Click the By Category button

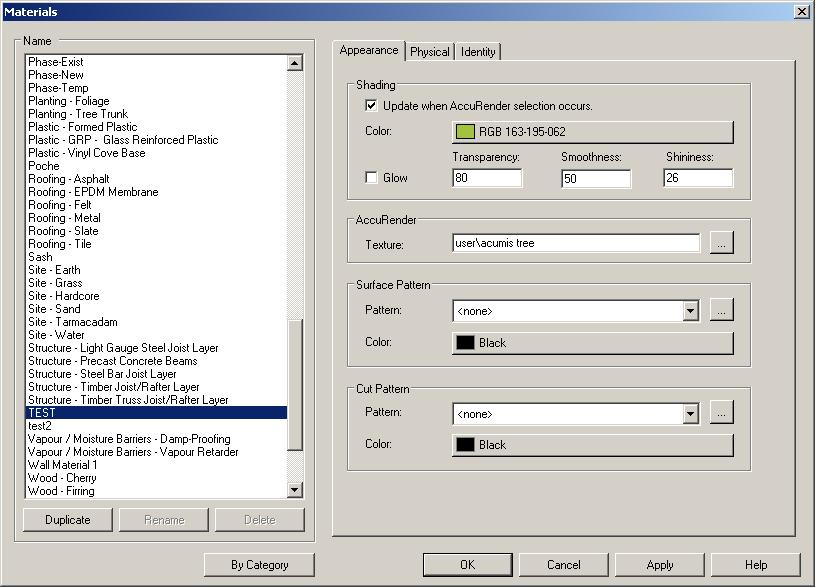pyautogui.click(x=259, y=565)
